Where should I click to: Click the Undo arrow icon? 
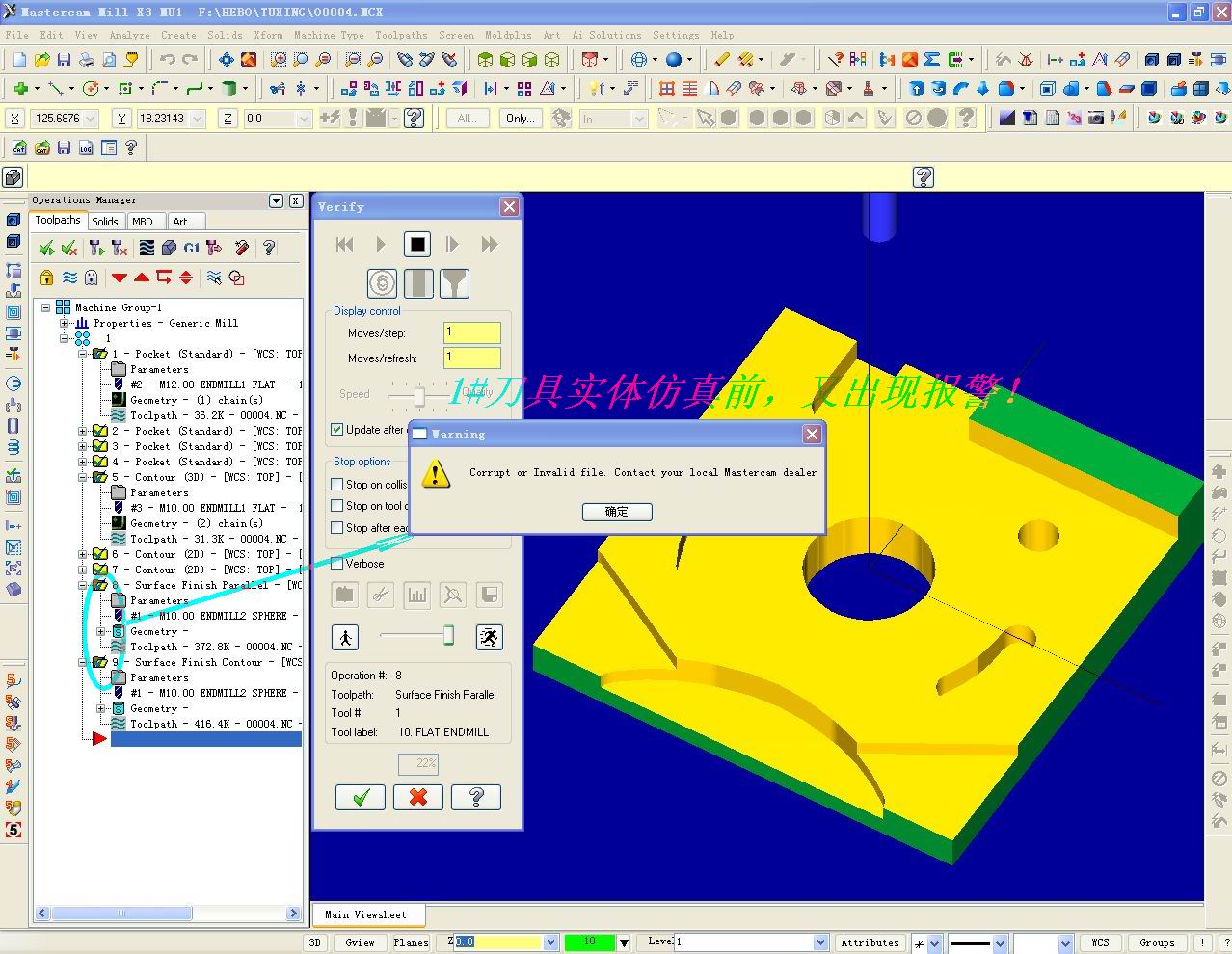[168, 60]
